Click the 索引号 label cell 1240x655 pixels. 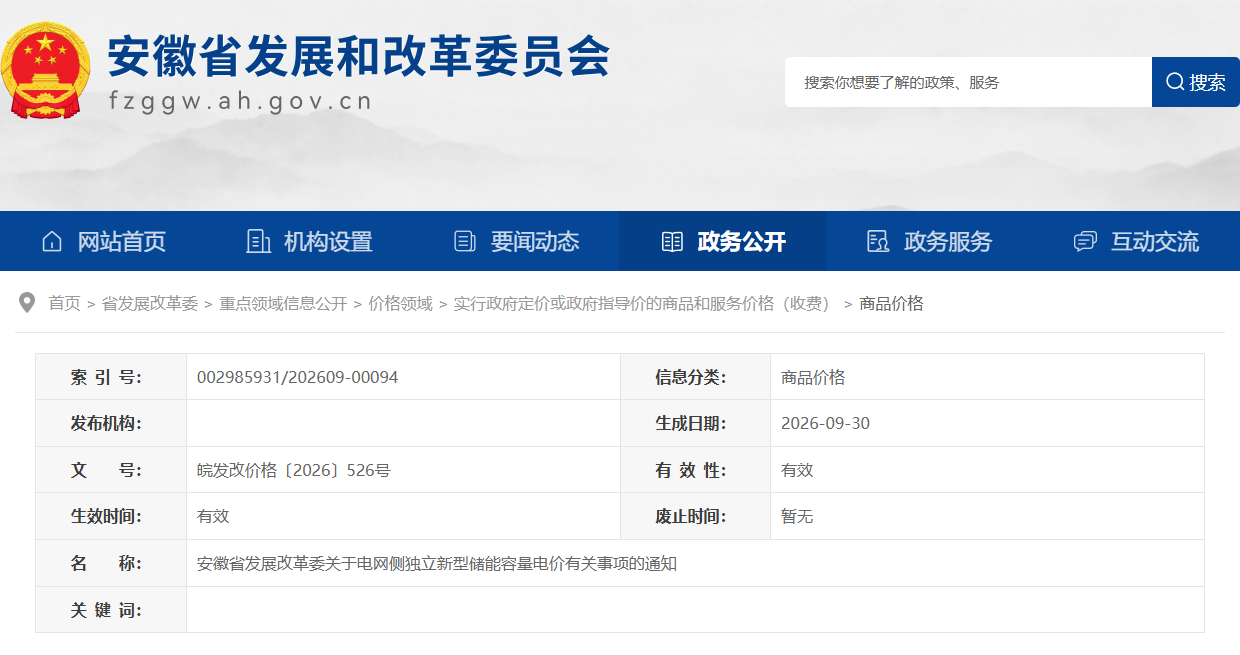111,377
